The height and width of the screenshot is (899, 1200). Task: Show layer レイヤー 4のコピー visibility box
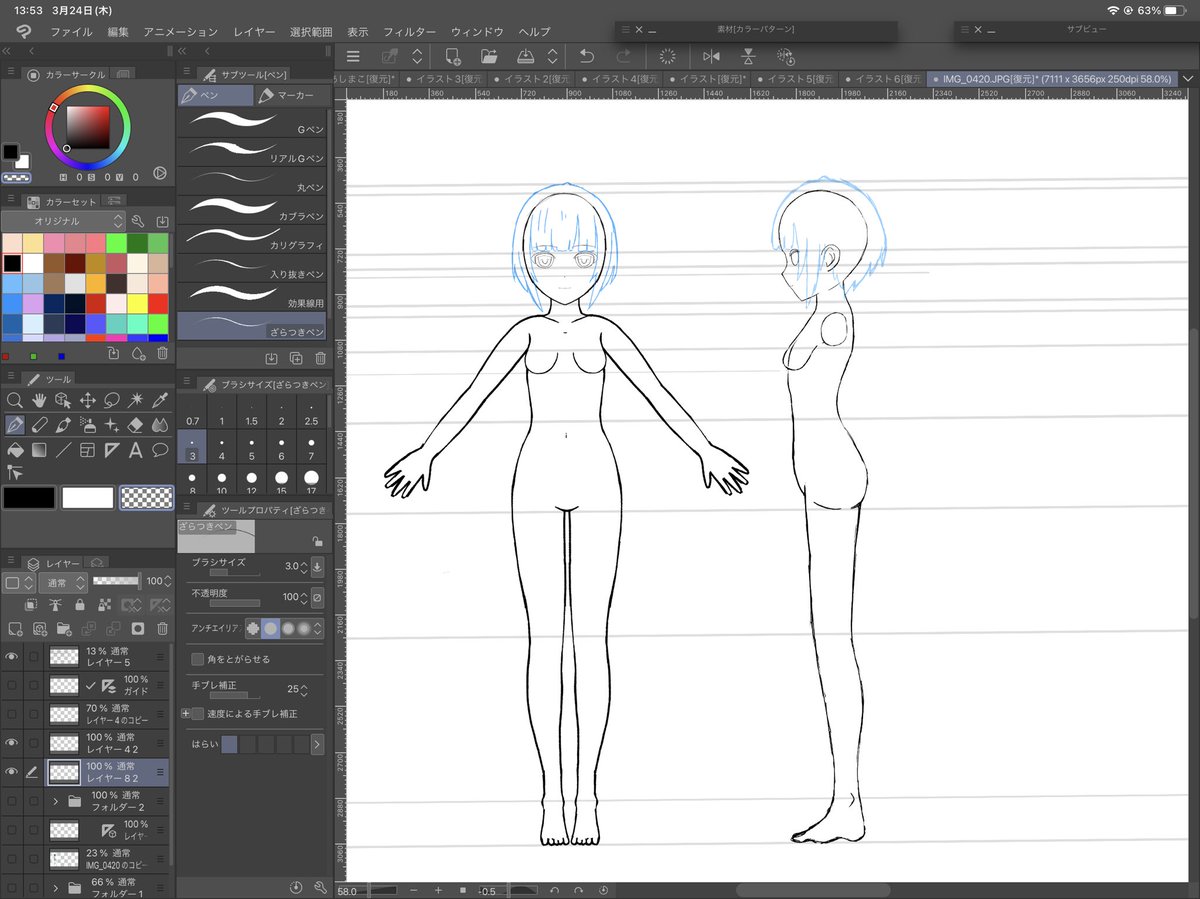[12, 714]
